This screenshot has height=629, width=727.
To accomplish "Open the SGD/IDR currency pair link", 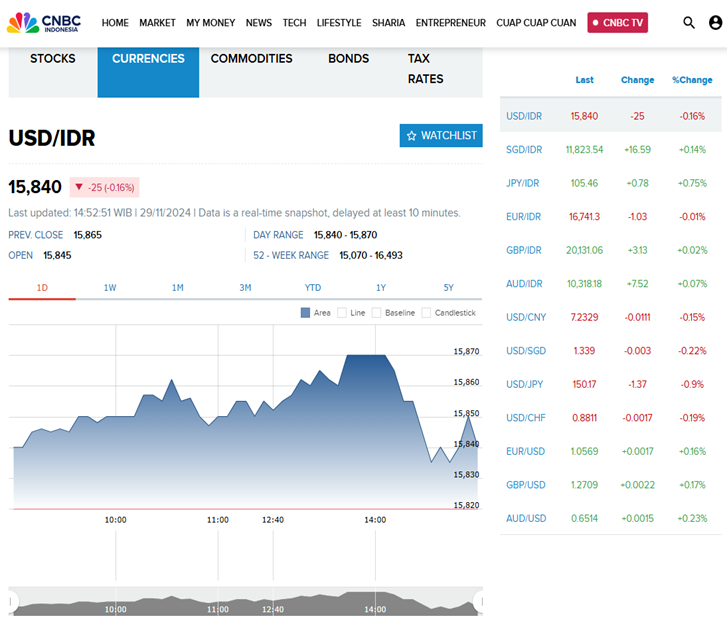I will tap(524, 150).
